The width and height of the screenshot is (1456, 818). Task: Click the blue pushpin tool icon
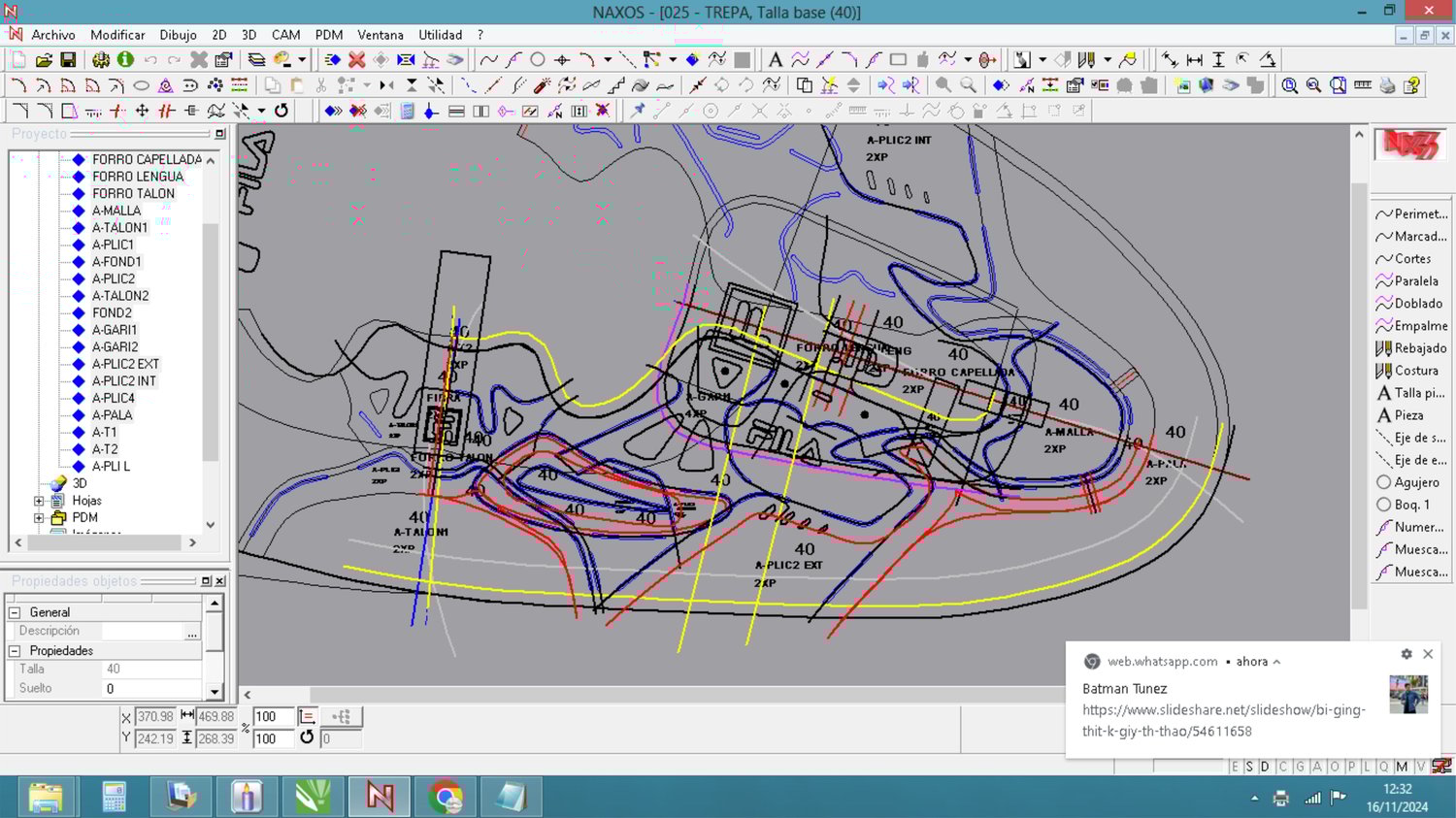(x=637, y=111)
